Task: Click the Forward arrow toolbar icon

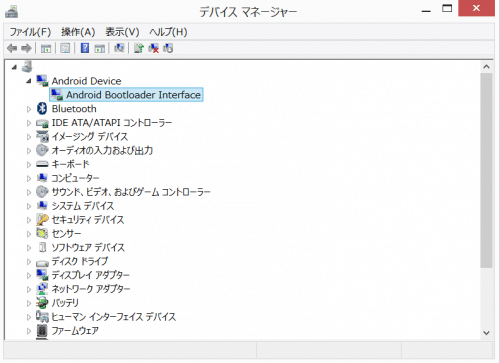Action: click(x=26, y=48)
